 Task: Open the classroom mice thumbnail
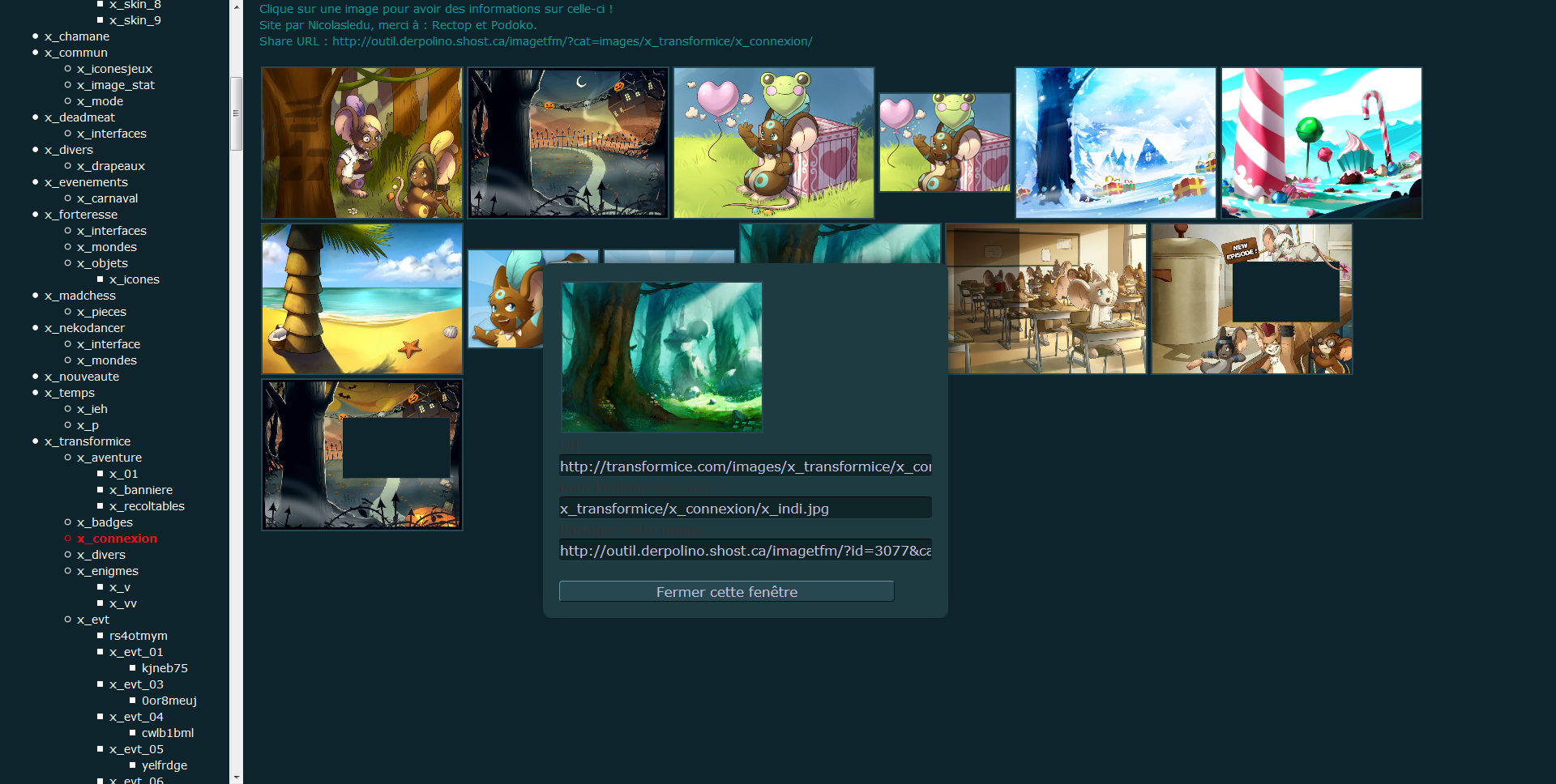click(x=1047, y=299)
